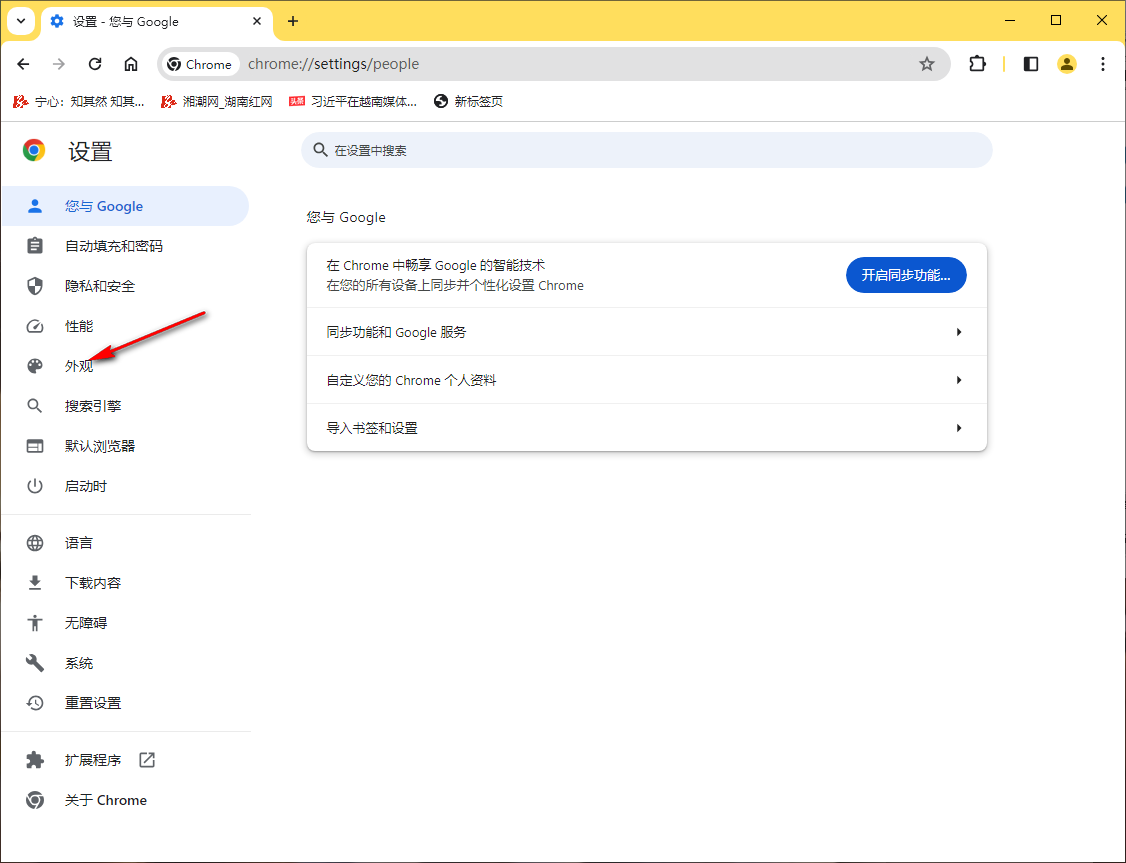Screen dimensions: 1126x863
Task: Open the 宁心 bookmark
Action: (79, 101)
